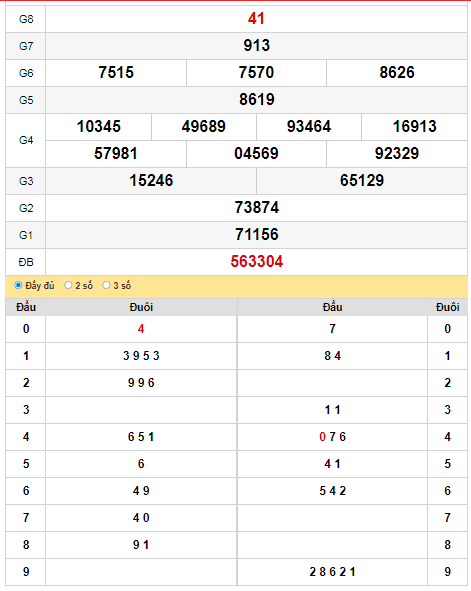Click the G7 result 913

pyautogui.click(x=257, y=46)
